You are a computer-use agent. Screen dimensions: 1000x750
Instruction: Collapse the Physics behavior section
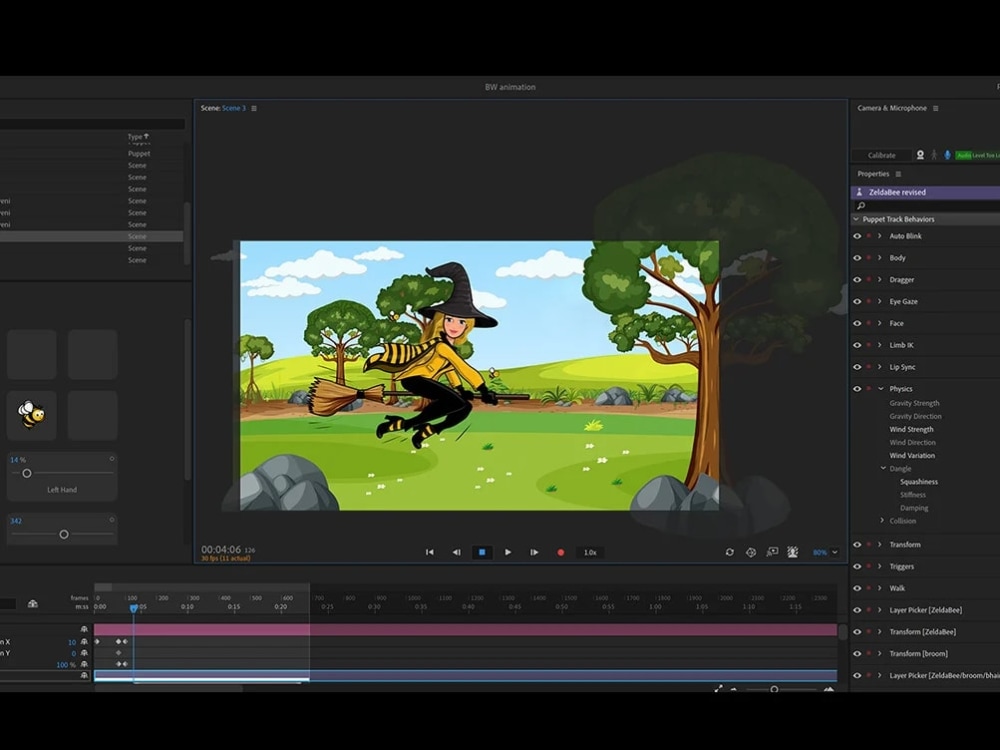pyautogui.click(x=880, y=388)
